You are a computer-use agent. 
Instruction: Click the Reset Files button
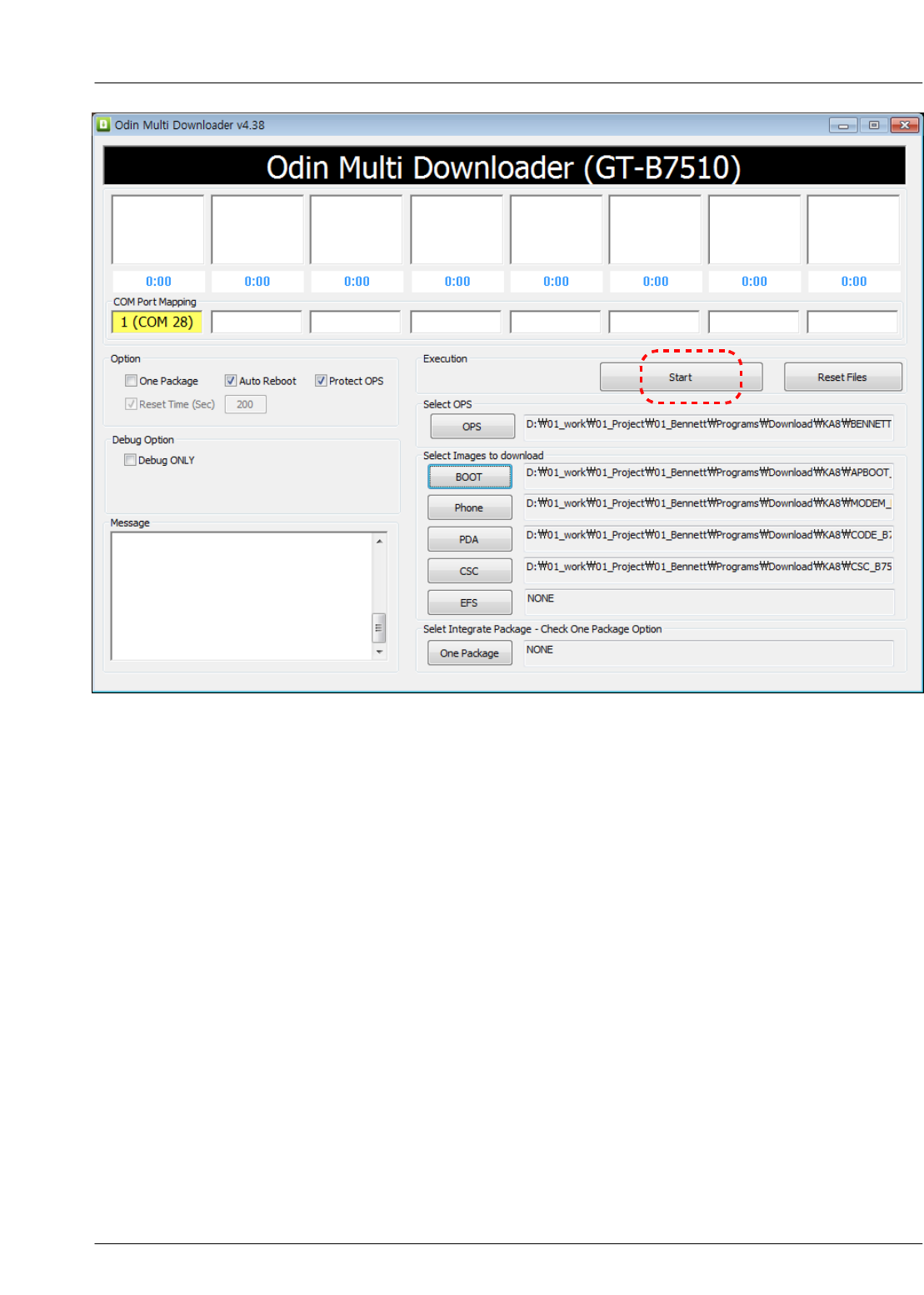pos(842,377)
